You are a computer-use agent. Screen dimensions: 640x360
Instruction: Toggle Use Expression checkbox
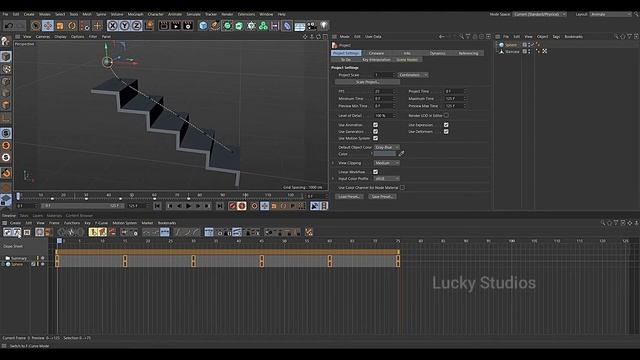coord(446,125)
